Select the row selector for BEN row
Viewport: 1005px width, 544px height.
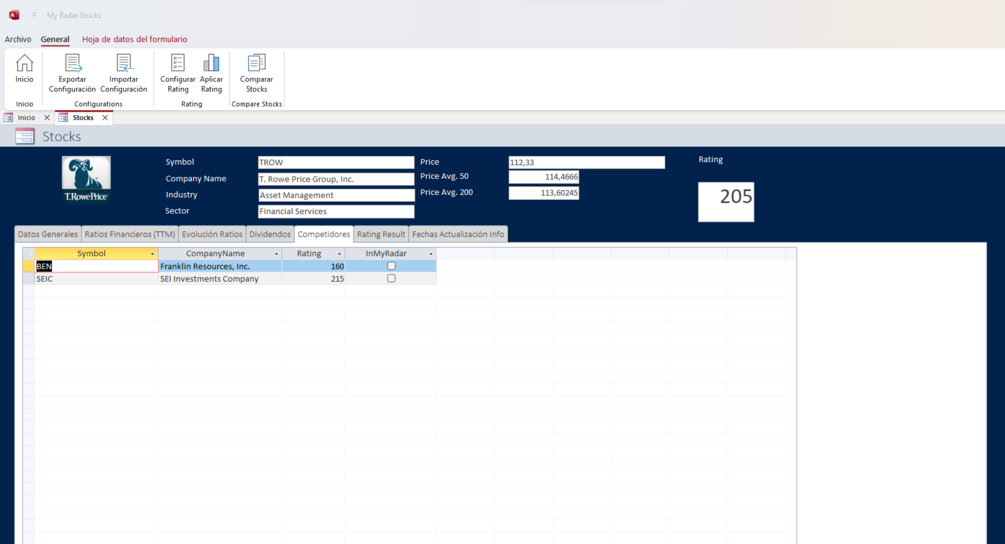click(x=29, y=266)
